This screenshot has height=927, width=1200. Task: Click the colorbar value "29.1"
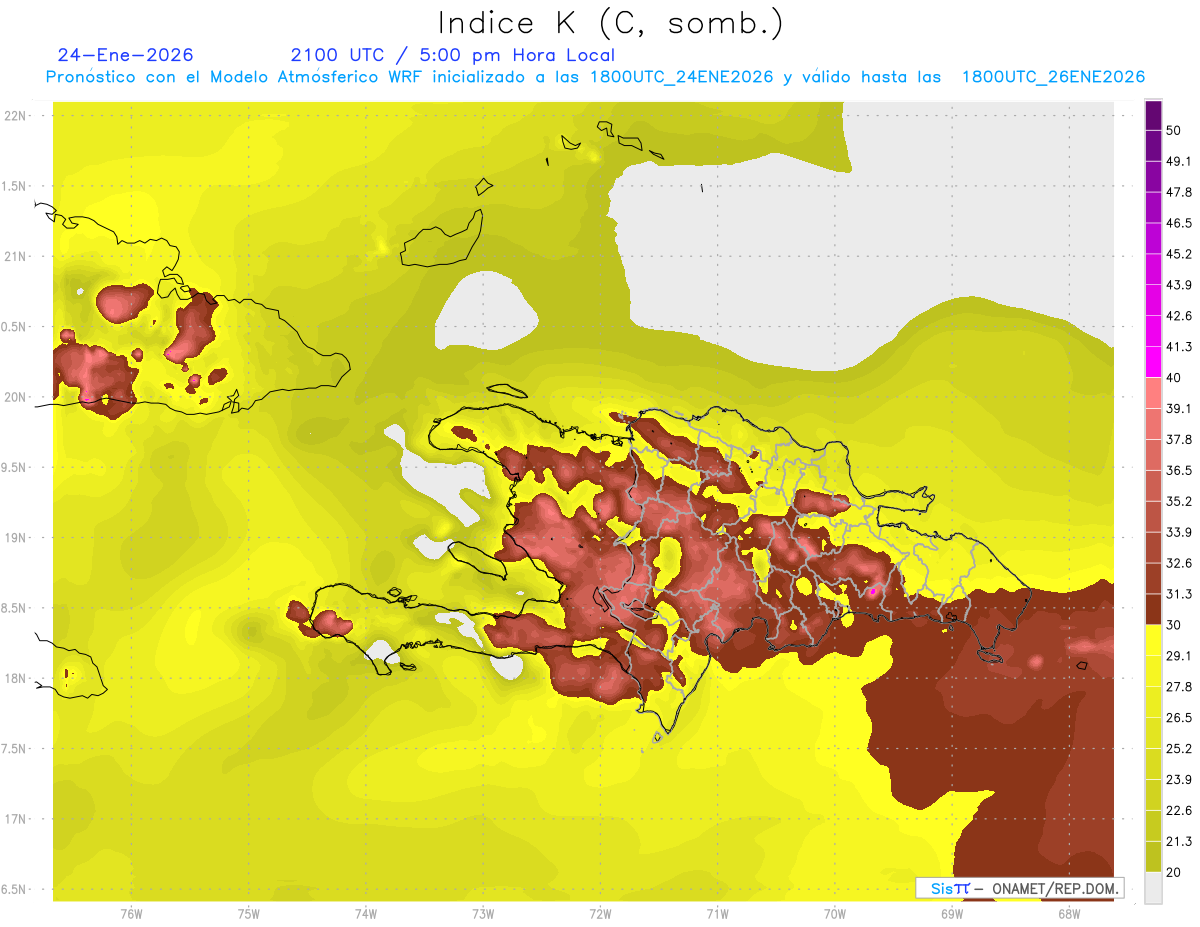coord(1179,655)
